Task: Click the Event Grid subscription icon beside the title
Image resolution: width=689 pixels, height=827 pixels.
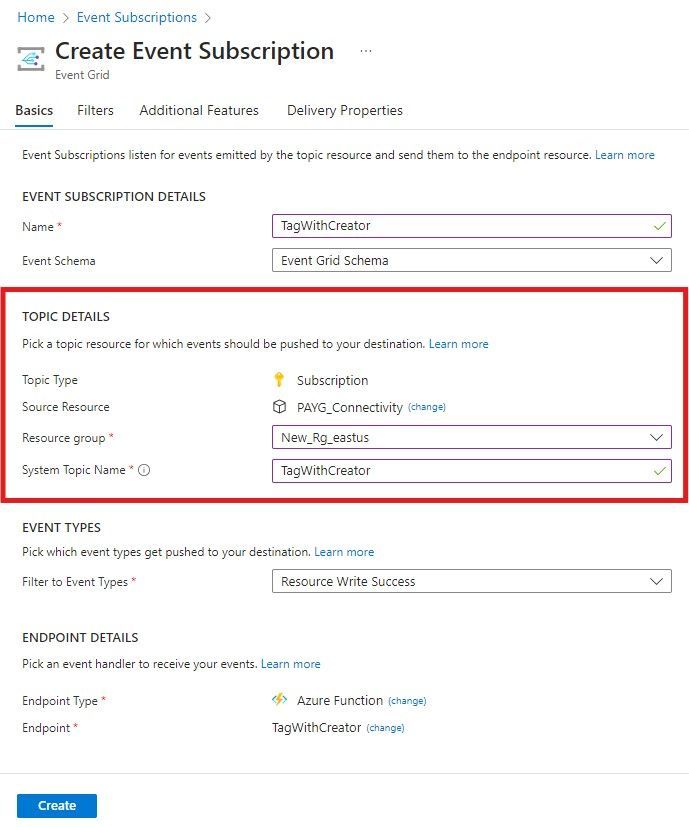Action: coord(31,59)
